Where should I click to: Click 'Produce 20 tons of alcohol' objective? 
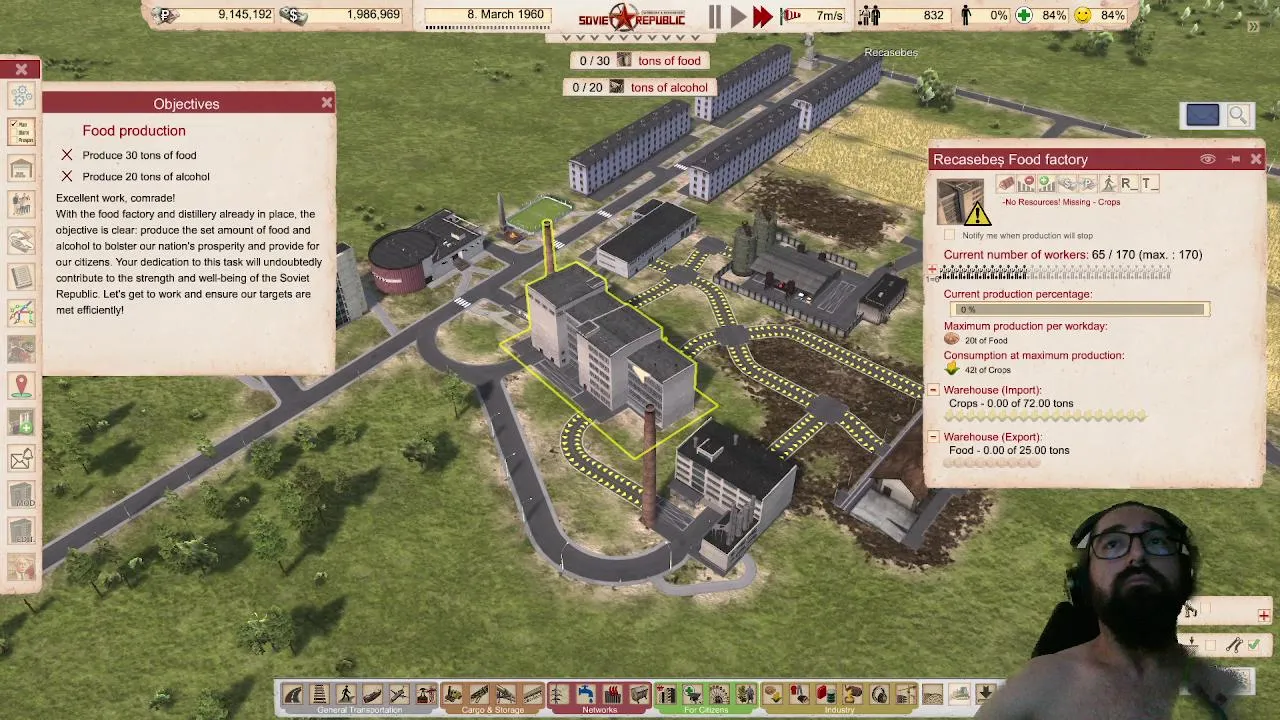(146, 176)
